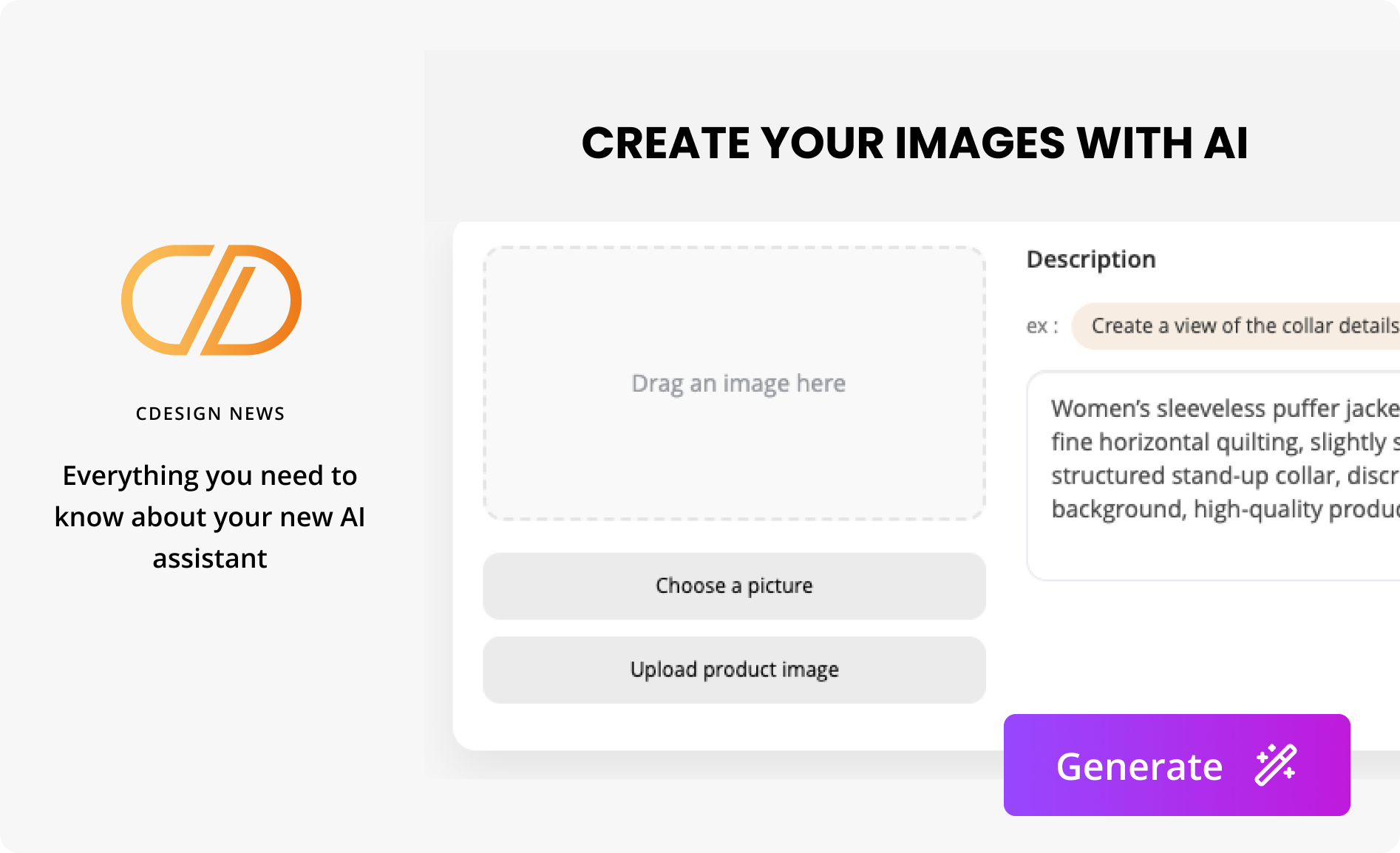Click the Choose a picture button
Screen dimensions: 1400x853
[734, 586]
